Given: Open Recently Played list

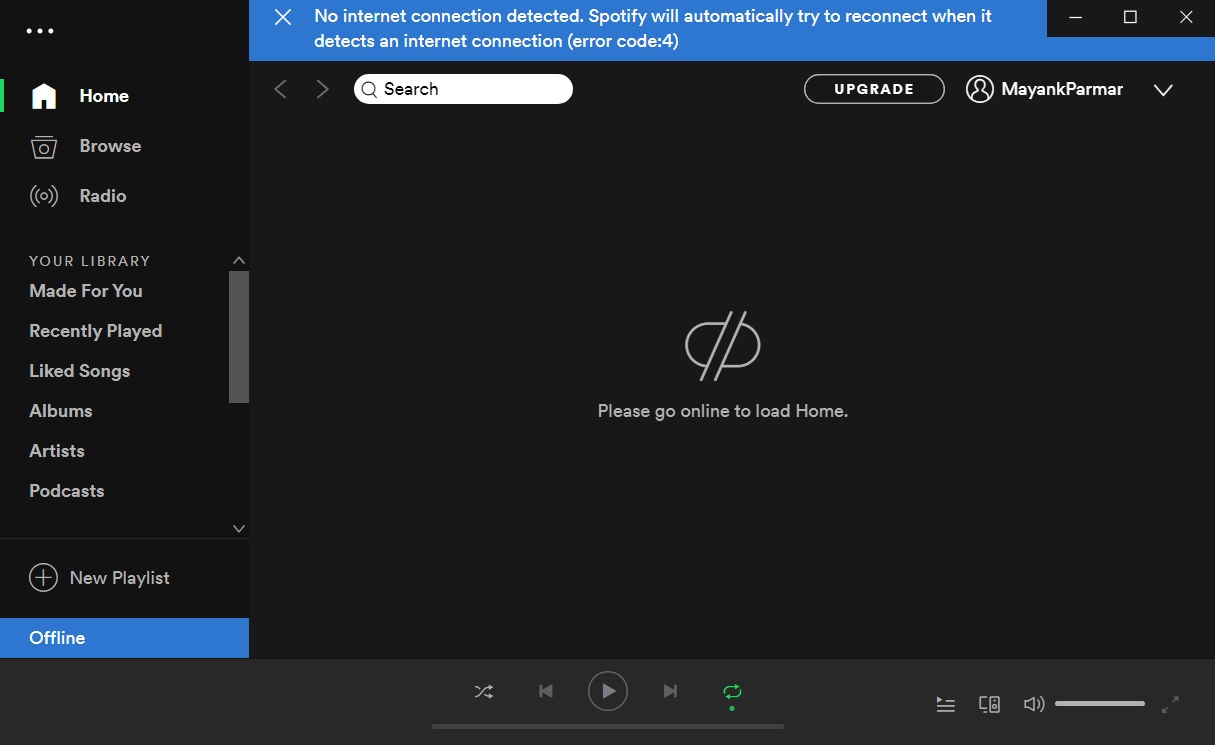Looking at the screenshot, I should [x=96, y=331].
